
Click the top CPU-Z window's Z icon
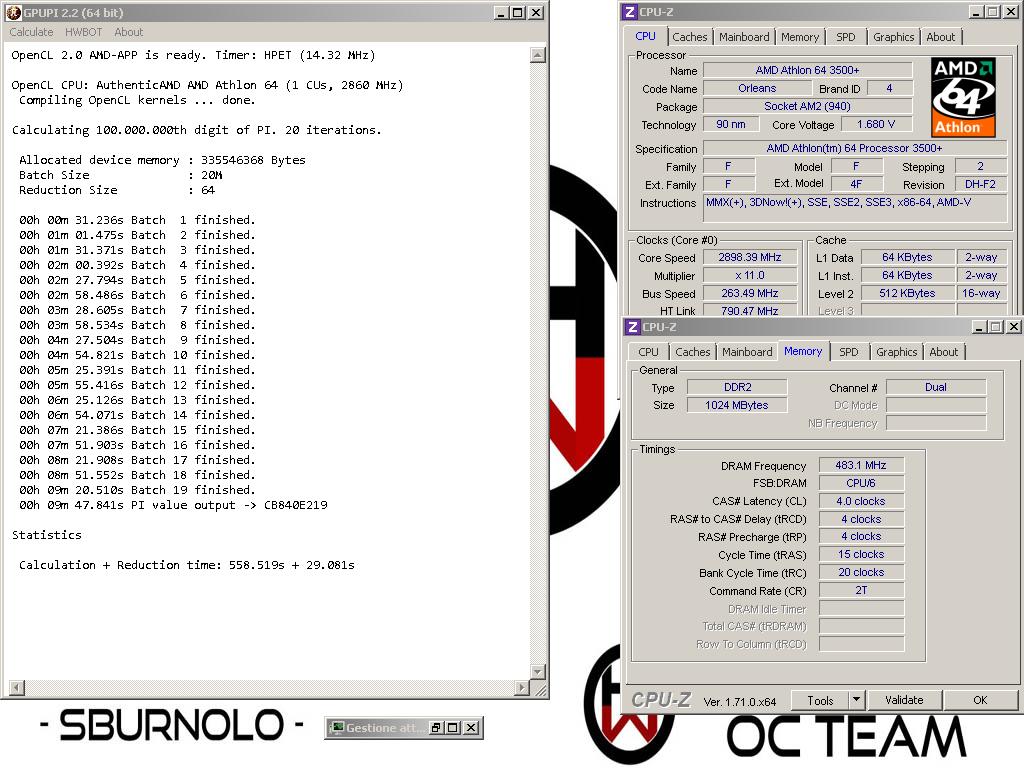630,12
